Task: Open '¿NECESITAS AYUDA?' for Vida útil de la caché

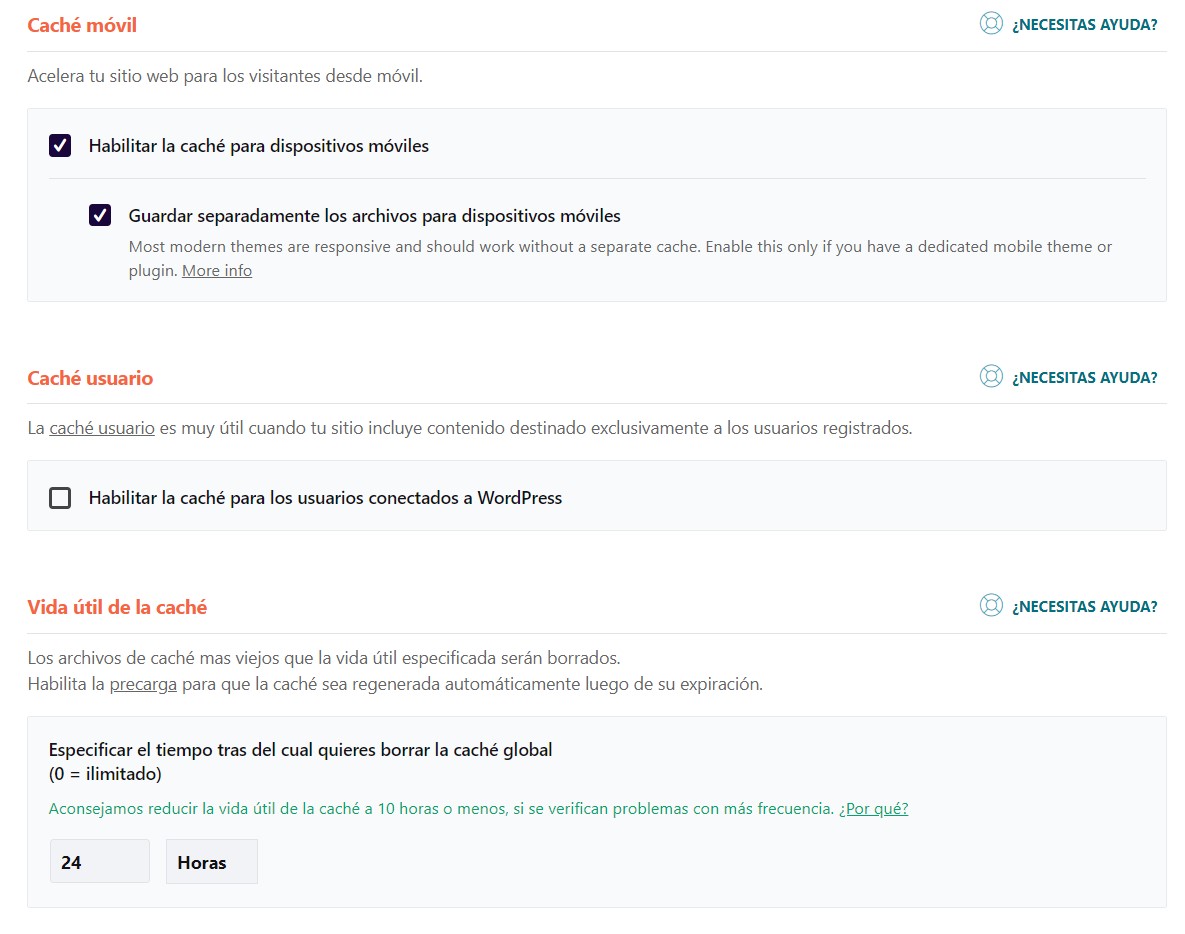Action: [x=1083, y=606]
